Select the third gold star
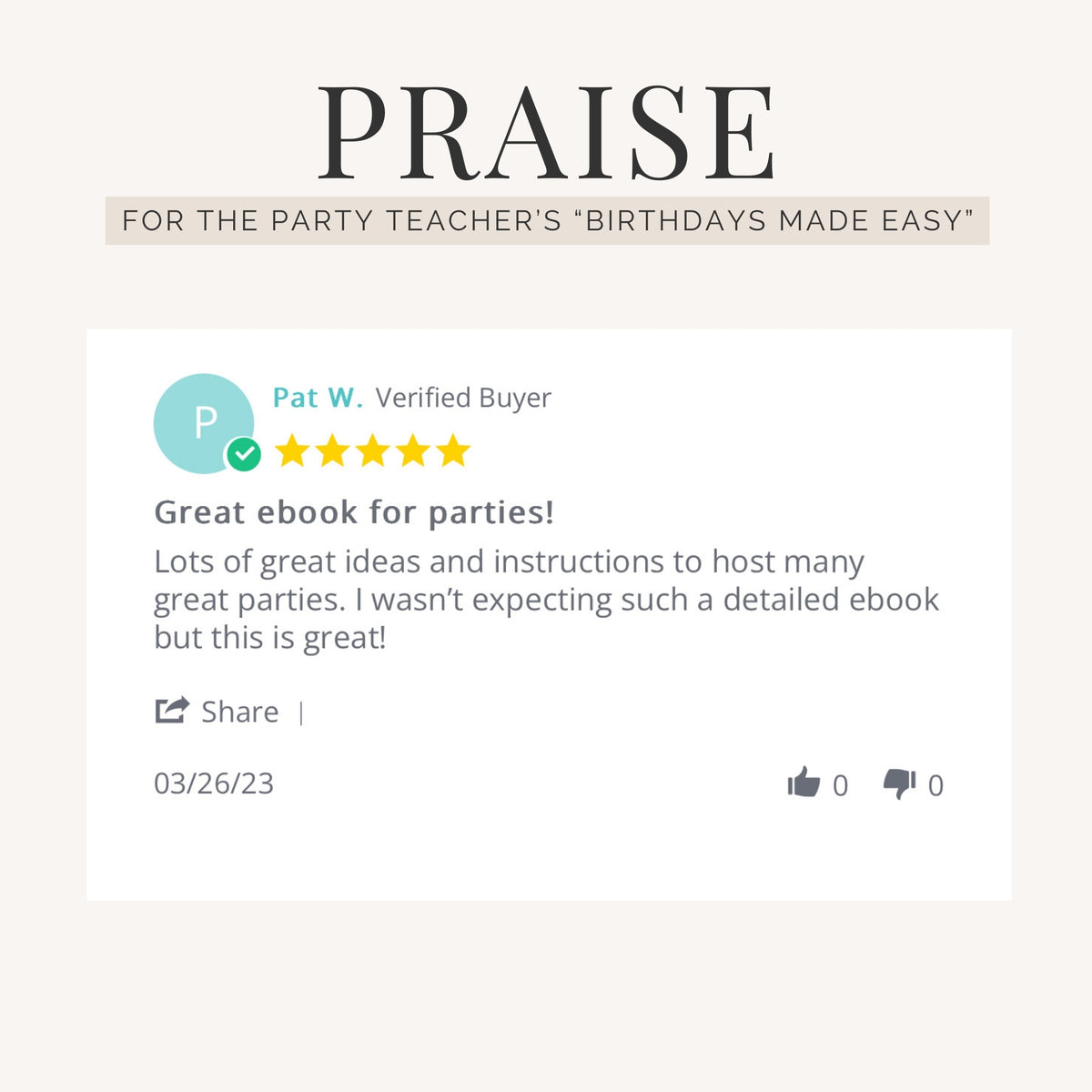1092x1092 pixels. (372, 450)
